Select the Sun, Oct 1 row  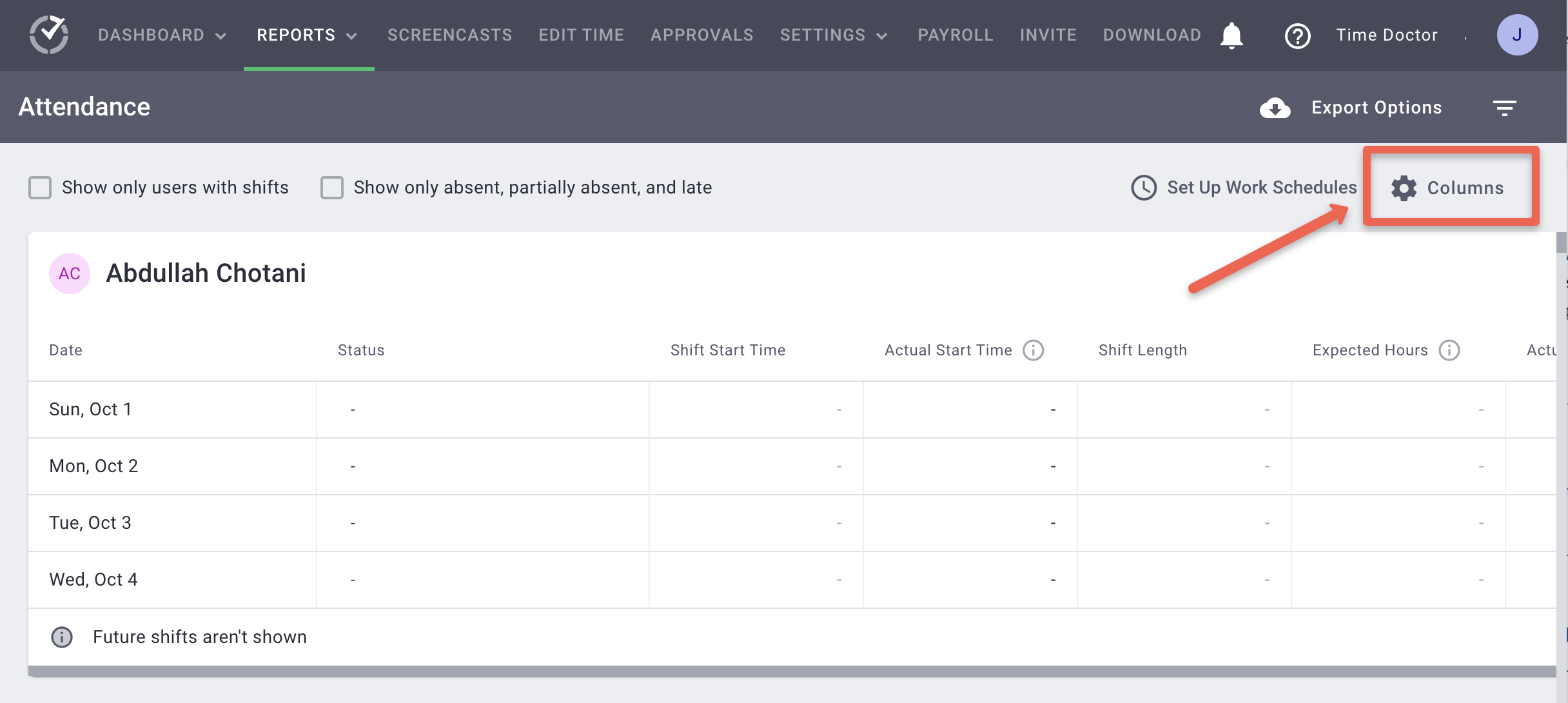point(792,410)
